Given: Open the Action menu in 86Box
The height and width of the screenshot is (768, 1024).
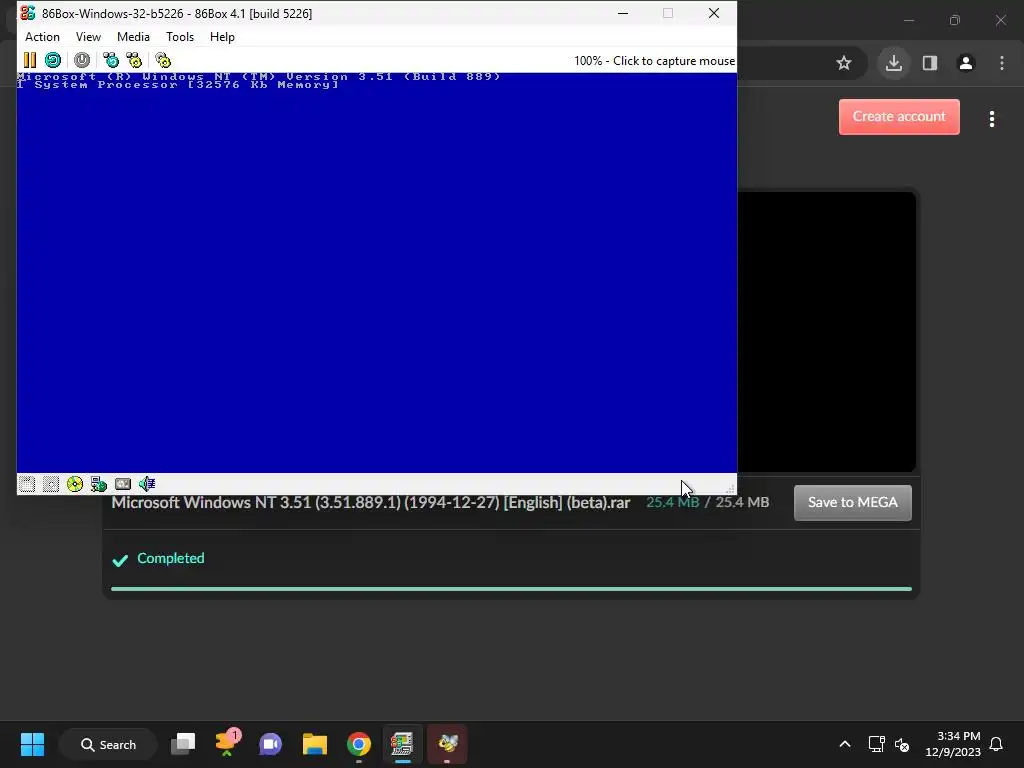Looking at the screenshot, I should pos(42,37).
